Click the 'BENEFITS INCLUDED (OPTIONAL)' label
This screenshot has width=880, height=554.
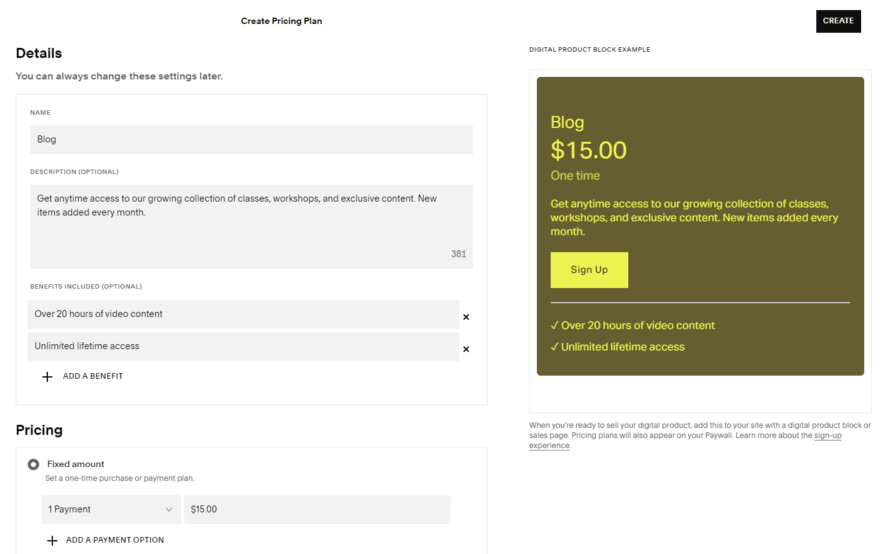pyautogui.click(x=86, y=286)
